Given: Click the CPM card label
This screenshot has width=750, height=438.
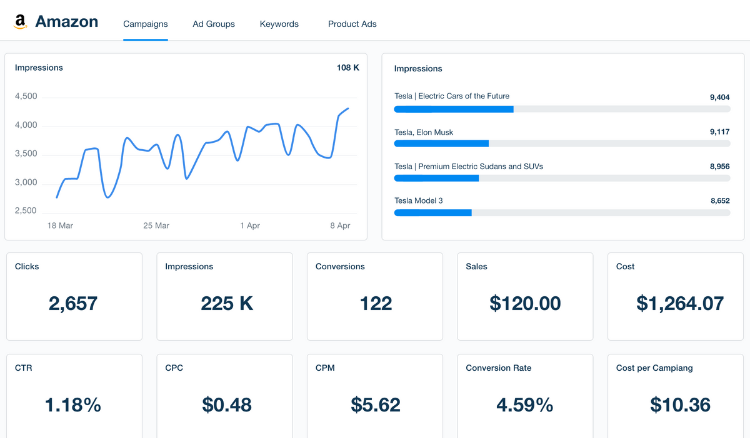Looking at the screenshot, I should (x=325, y=368).
